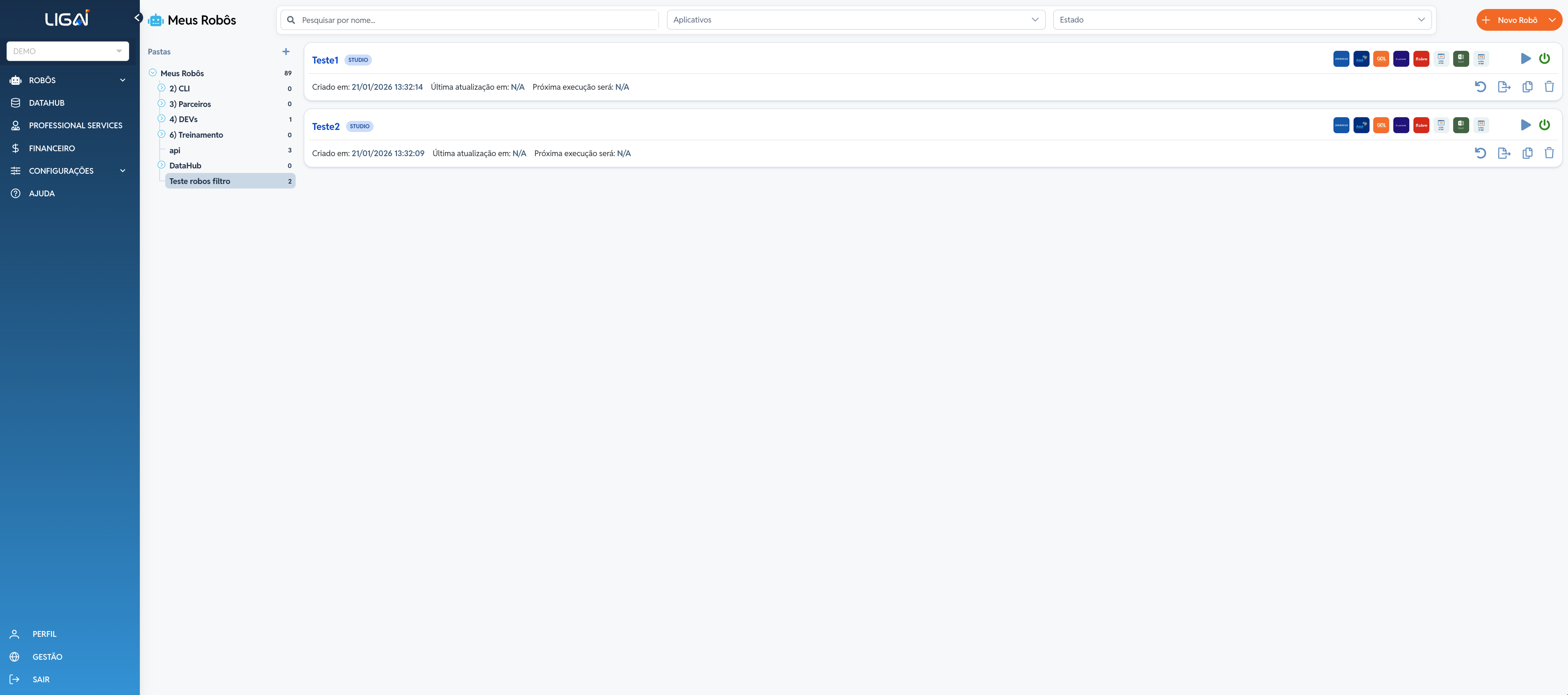Export Teste1 with the file arrow icon

click(x=1504, y=86)
